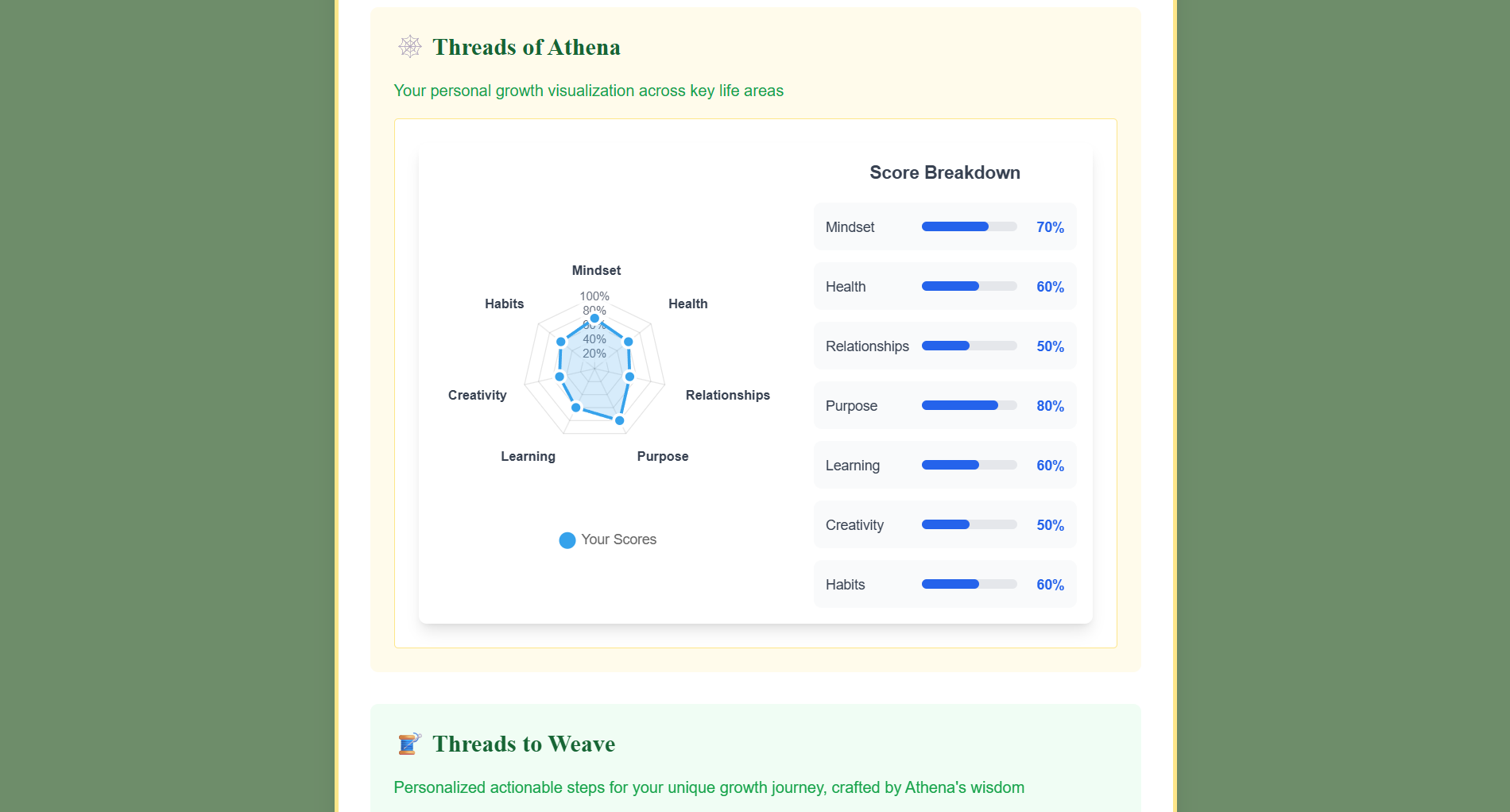1510x812 pixels.
Task: Click the Score Breakdown heading
Action: point(945,172)
